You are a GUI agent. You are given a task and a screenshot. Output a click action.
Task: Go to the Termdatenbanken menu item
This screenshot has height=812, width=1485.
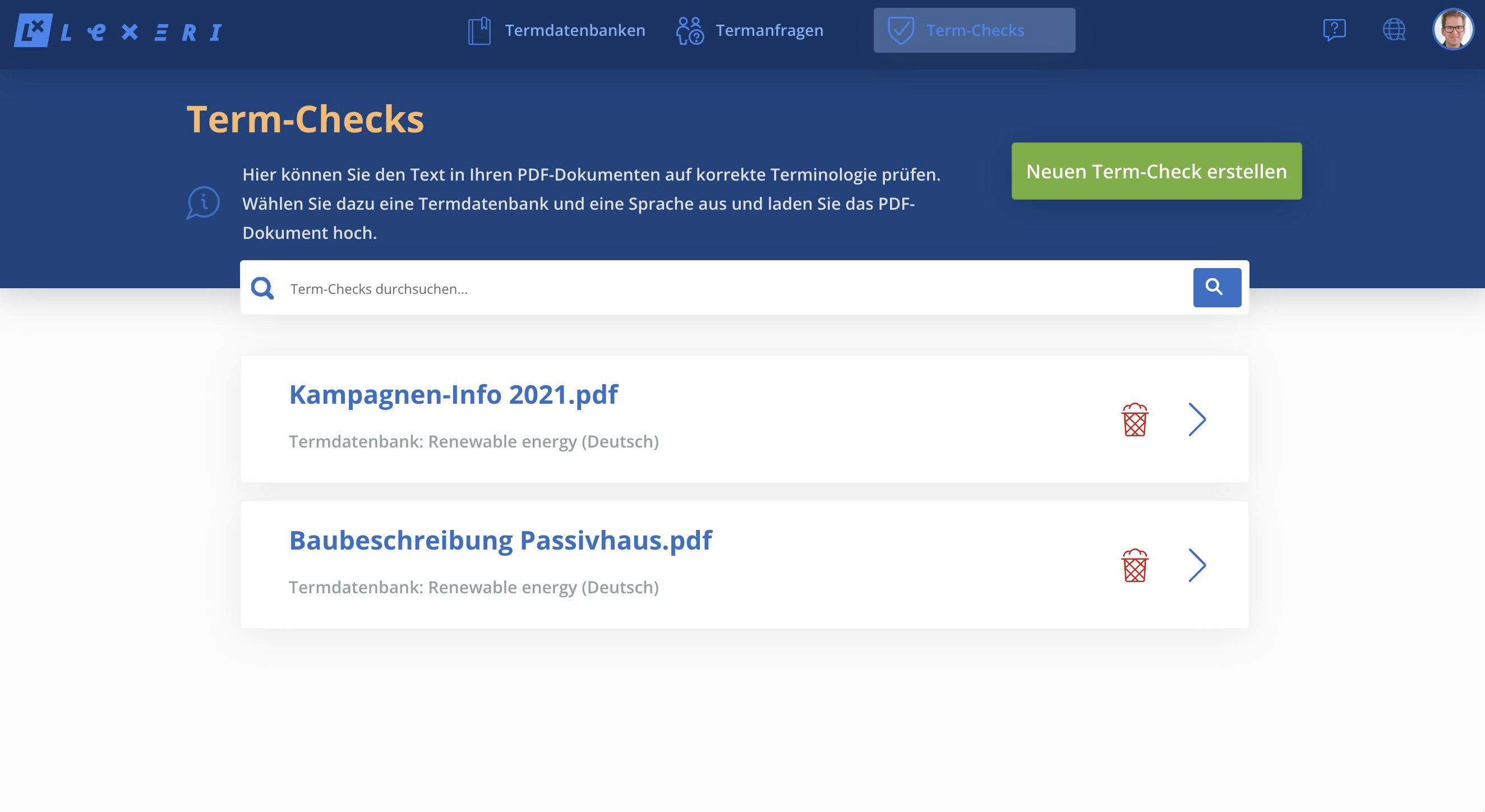[x=575, y=30]
